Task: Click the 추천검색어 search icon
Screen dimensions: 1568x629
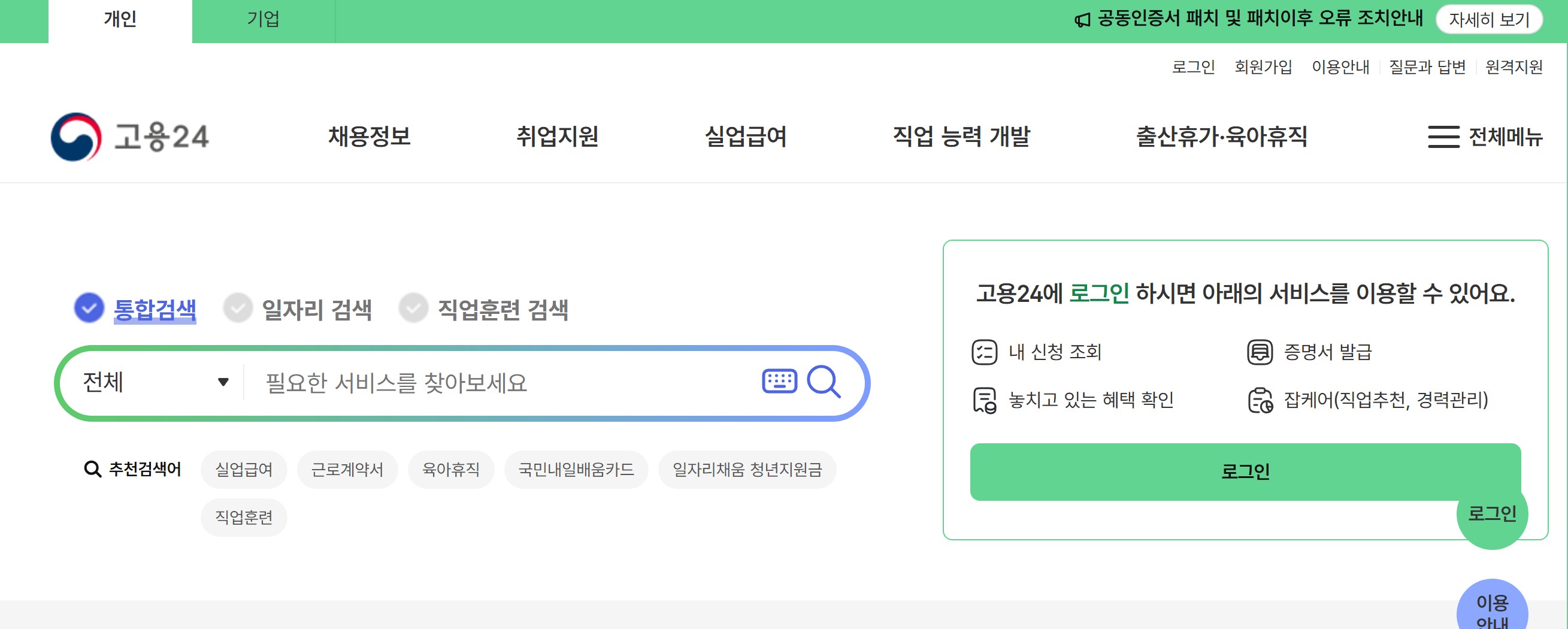Action: coord(92,469)
